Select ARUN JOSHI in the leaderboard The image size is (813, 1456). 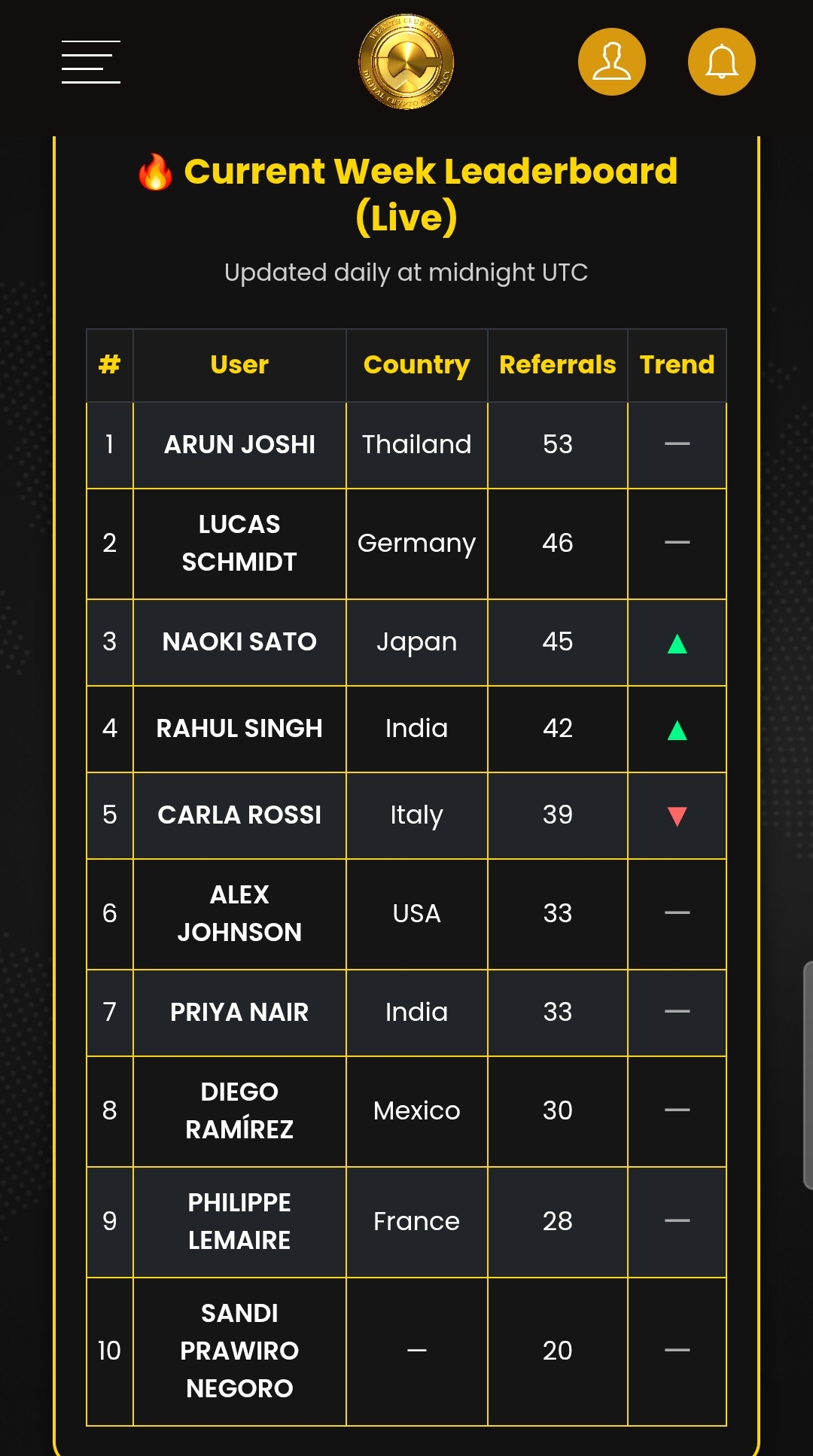point(239,445)
